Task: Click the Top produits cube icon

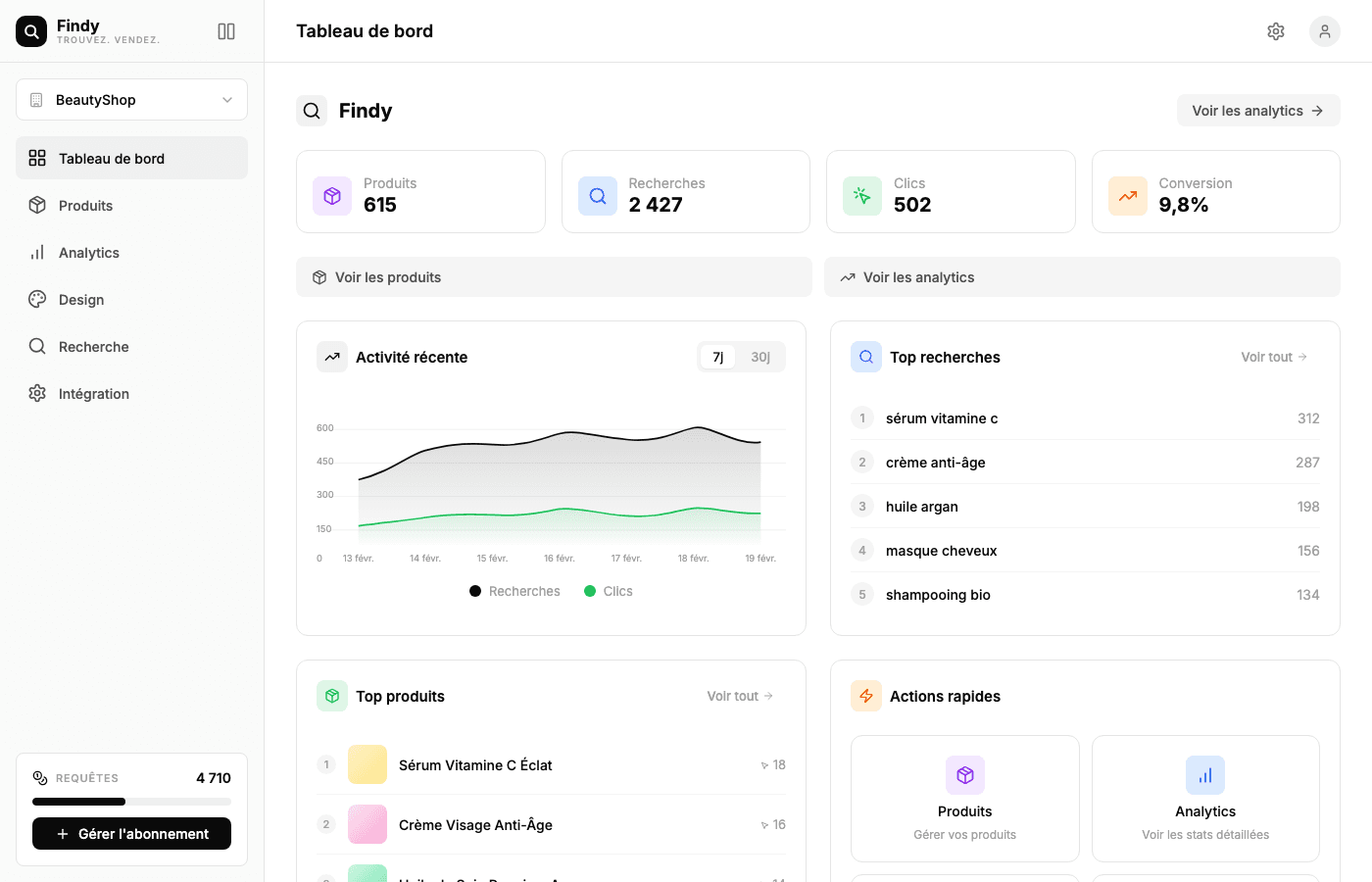Action: (332, 696)
